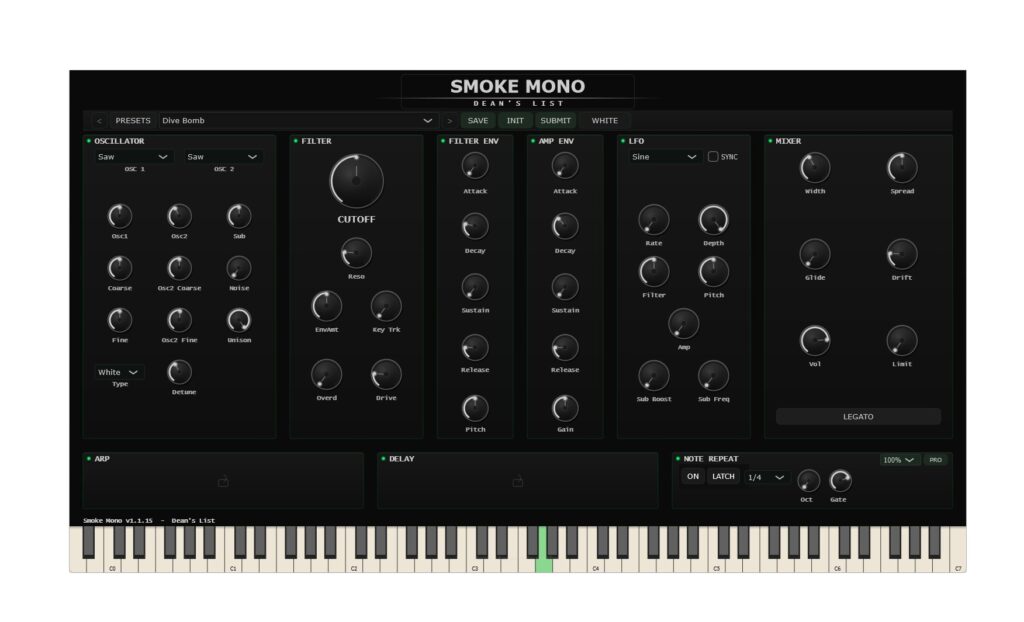Click the filter Drive knob
The width and height of the screenshot is (1024, 622).
pos(386,374)
